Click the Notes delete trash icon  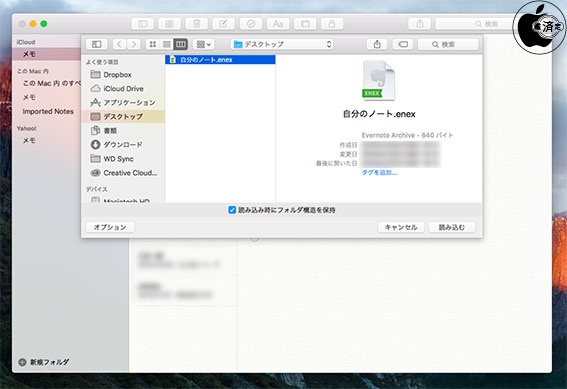coord(196,24)
